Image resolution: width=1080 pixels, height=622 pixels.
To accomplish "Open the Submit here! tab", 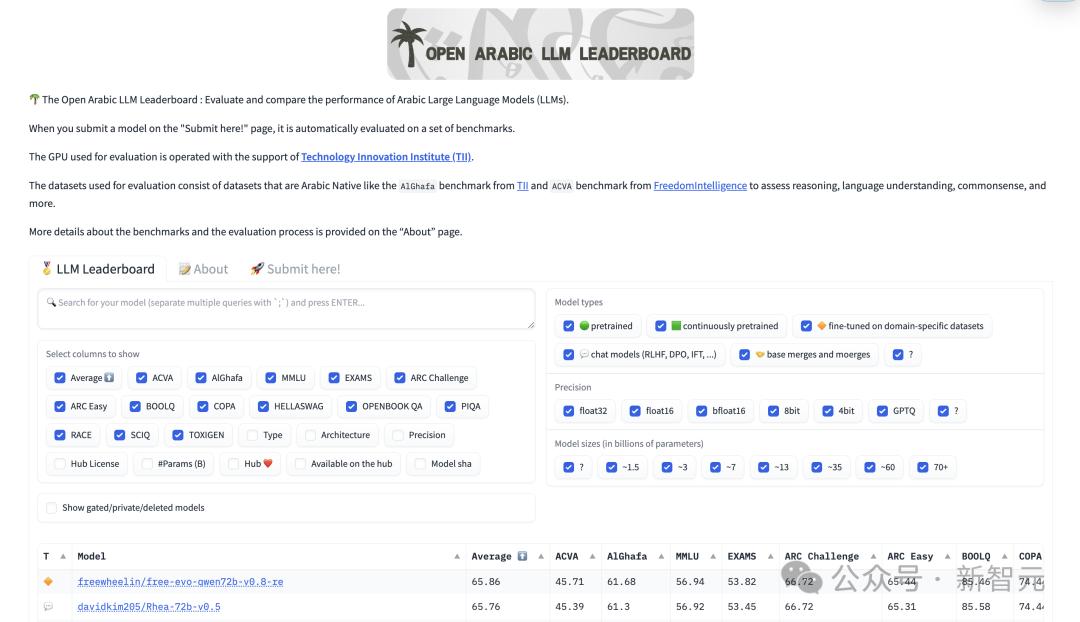I will (x=295, y=269).
